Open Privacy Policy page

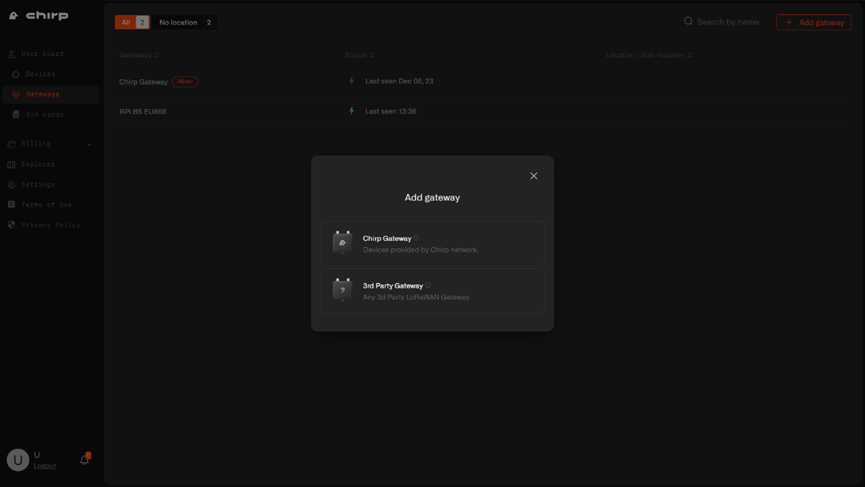tap(50, 225)
